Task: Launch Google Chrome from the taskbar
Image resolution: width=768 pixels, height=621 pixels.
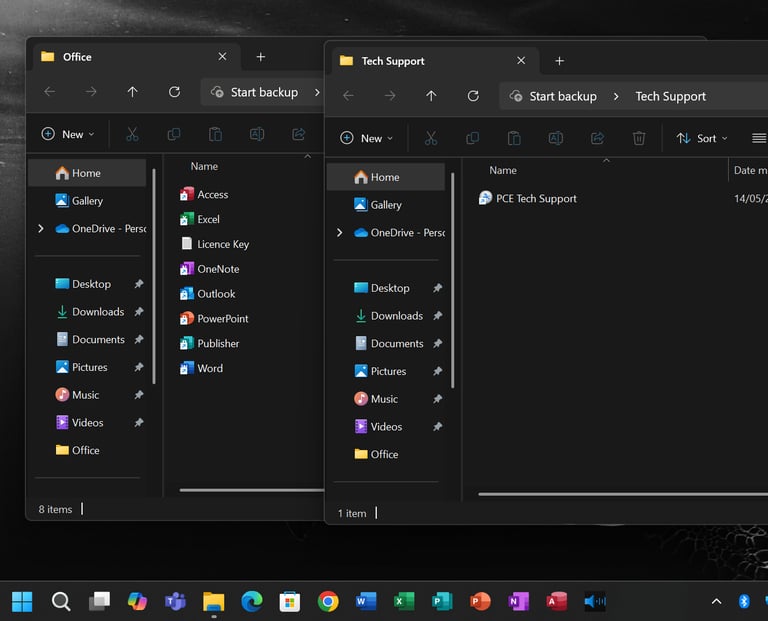Action: coord(327,601)
